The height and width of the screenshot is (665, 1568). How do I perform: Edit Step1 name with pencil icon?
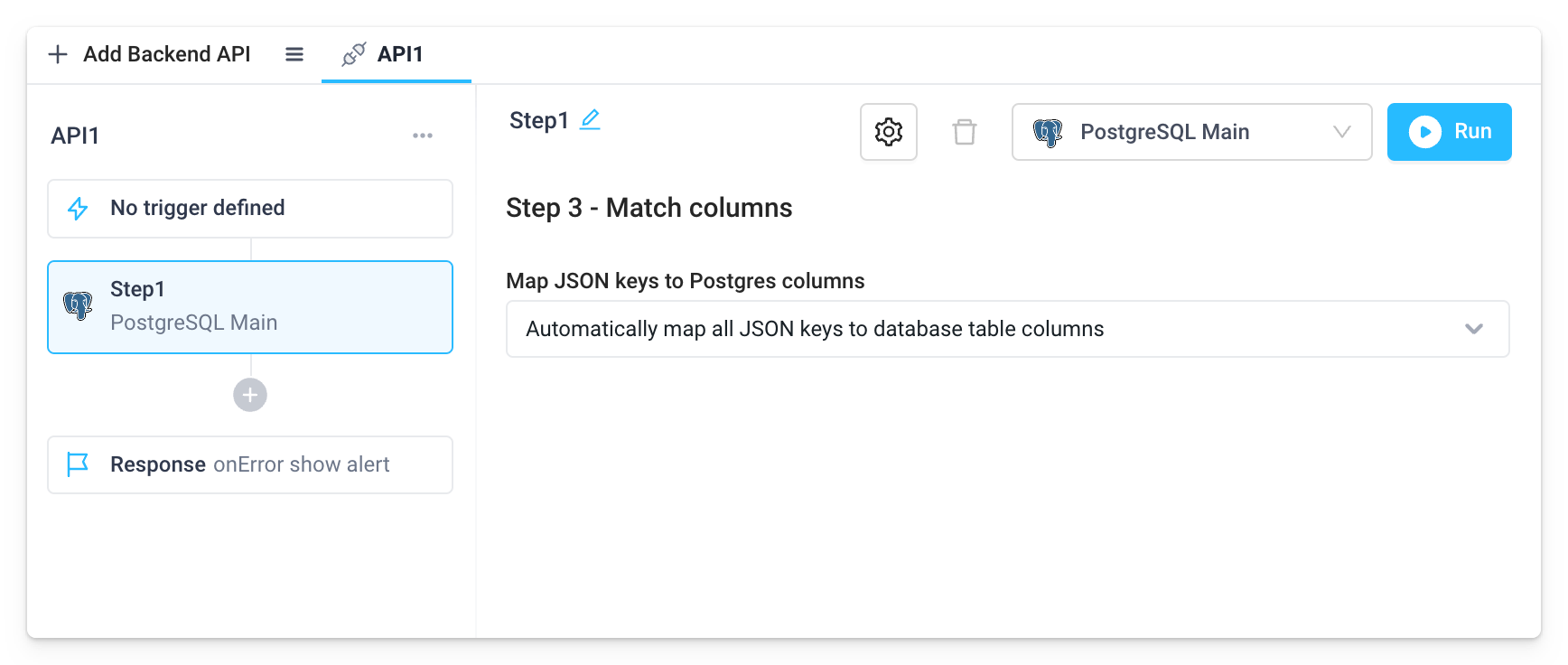[x=590, y=119]
